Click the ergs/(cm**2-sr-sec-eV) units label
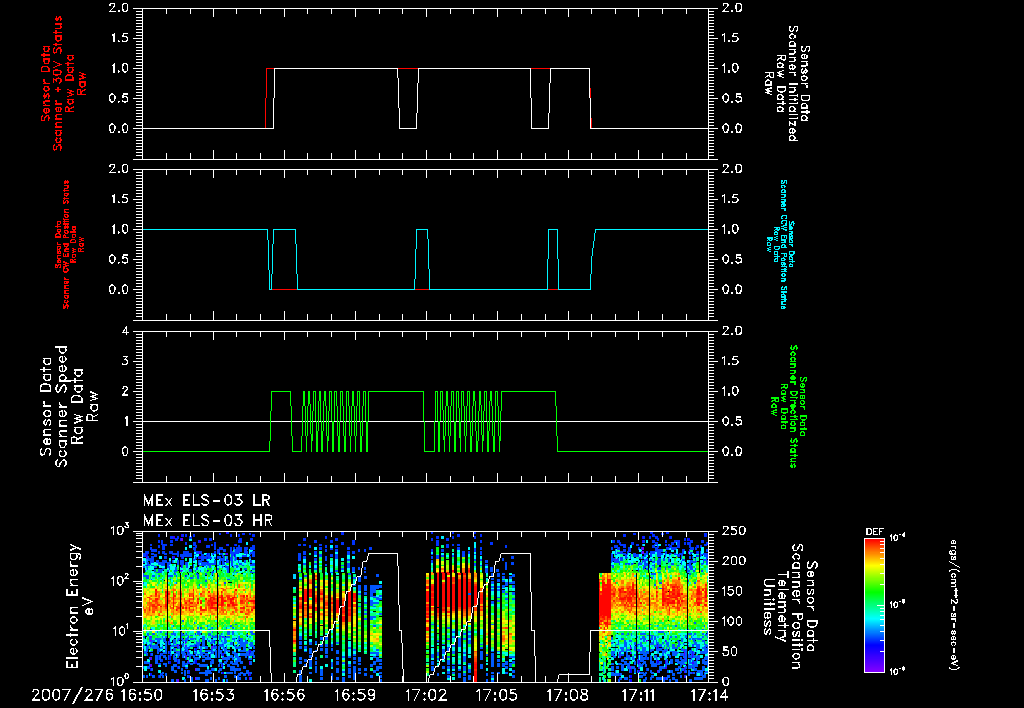1024x708 pixels. (955, 604)
